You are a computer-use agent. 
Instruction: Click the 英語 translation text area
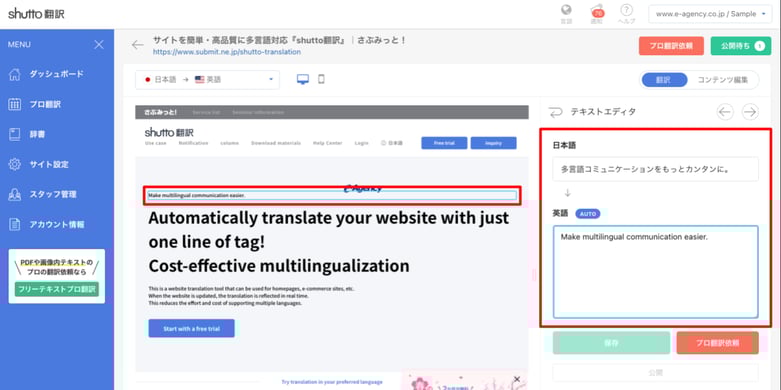click(655, 271)
